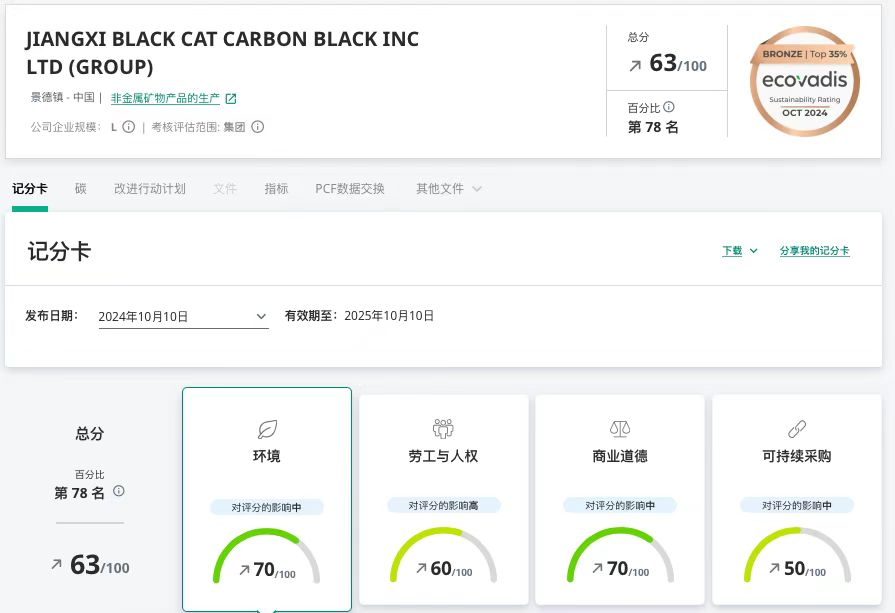Click the chain link icon on 可持续采购 card

click(797, 429)
